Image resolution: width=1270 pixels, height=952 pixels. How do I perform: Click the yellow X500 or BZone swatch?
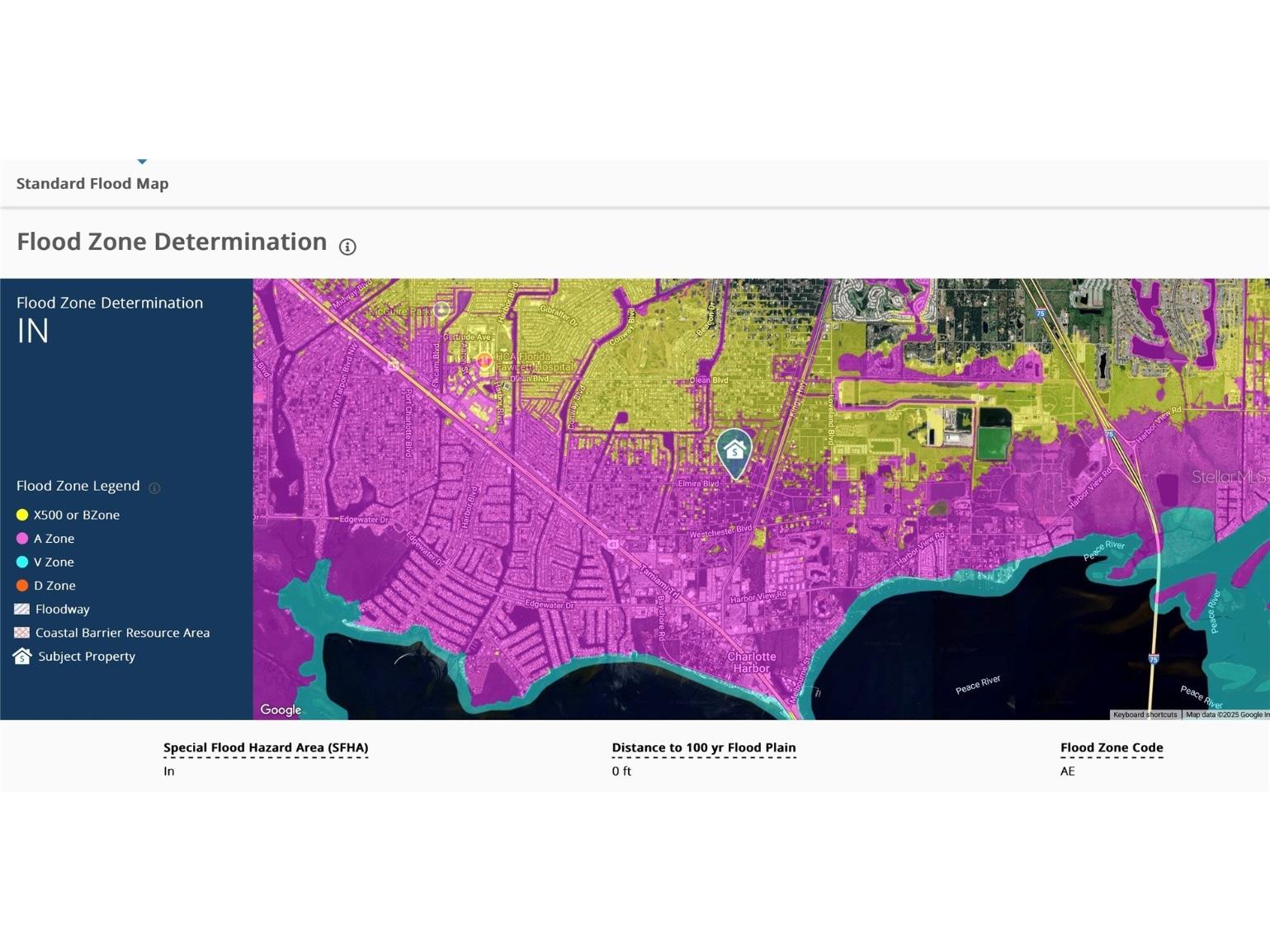tap(22, 515)
